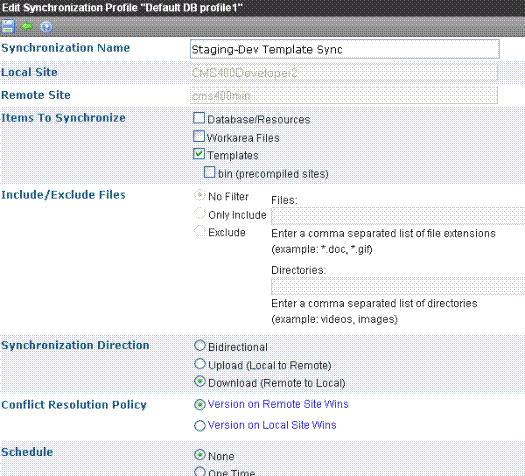Select the Exclude radio option
525x476 pixels.
200,231
